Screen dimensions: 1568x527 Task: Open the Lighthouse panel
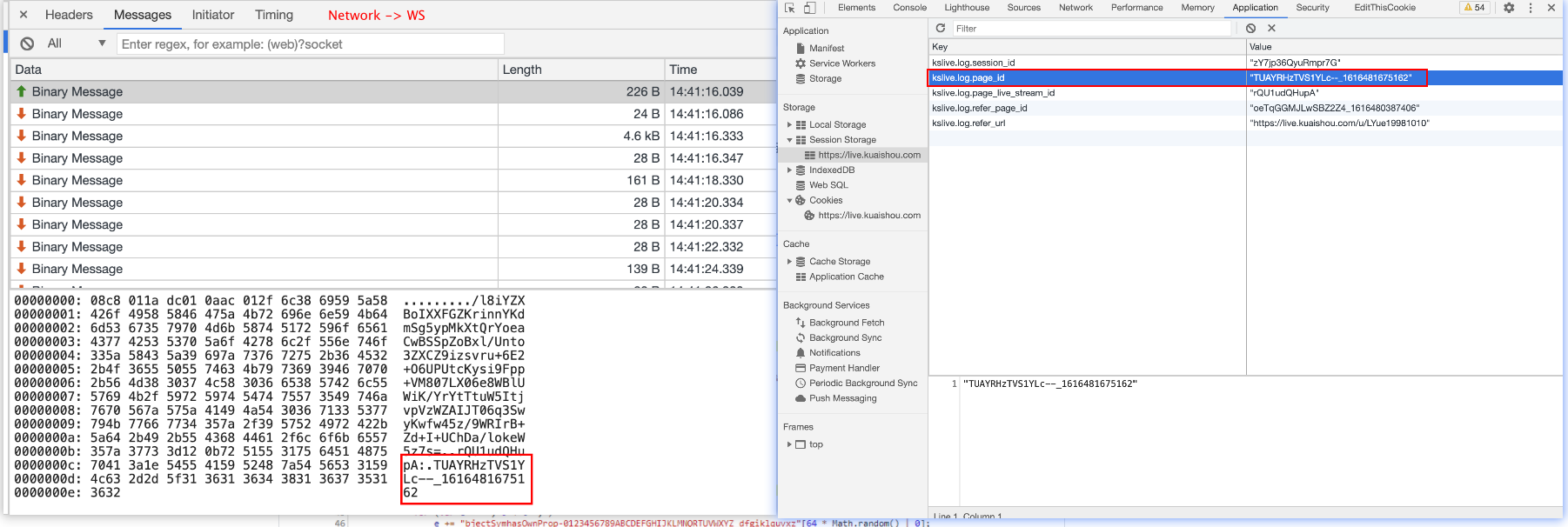coord(967,8)
